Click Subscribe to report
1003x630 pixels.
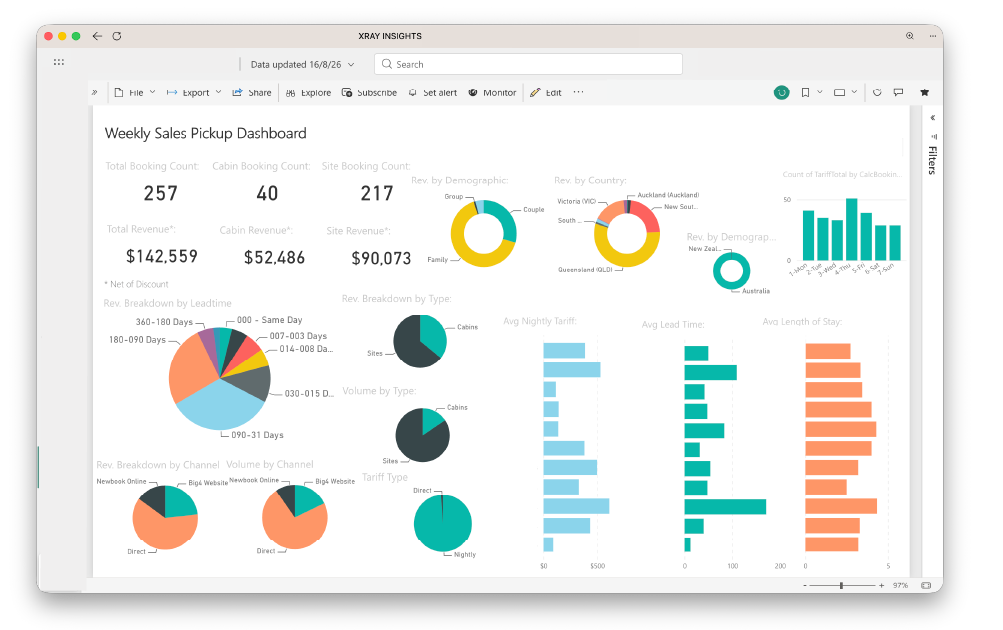coord(370,92)
